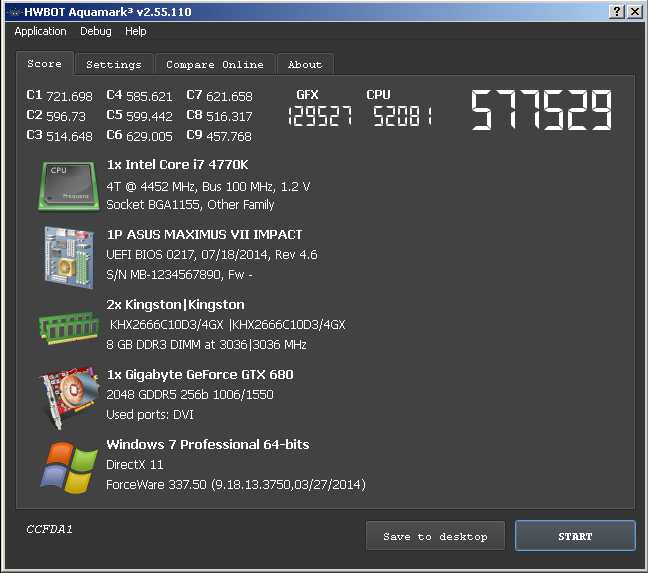This screenshot has height=573, width=648.
Task: Click the Windows logo icon
Action: tap(68, 465)
